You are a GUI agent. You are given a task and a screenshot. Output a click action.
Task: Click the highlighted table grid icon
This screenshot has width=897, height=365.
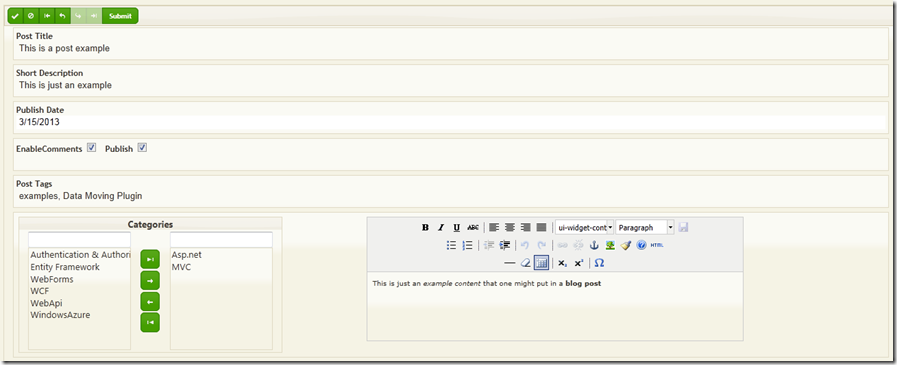[541, 263]
